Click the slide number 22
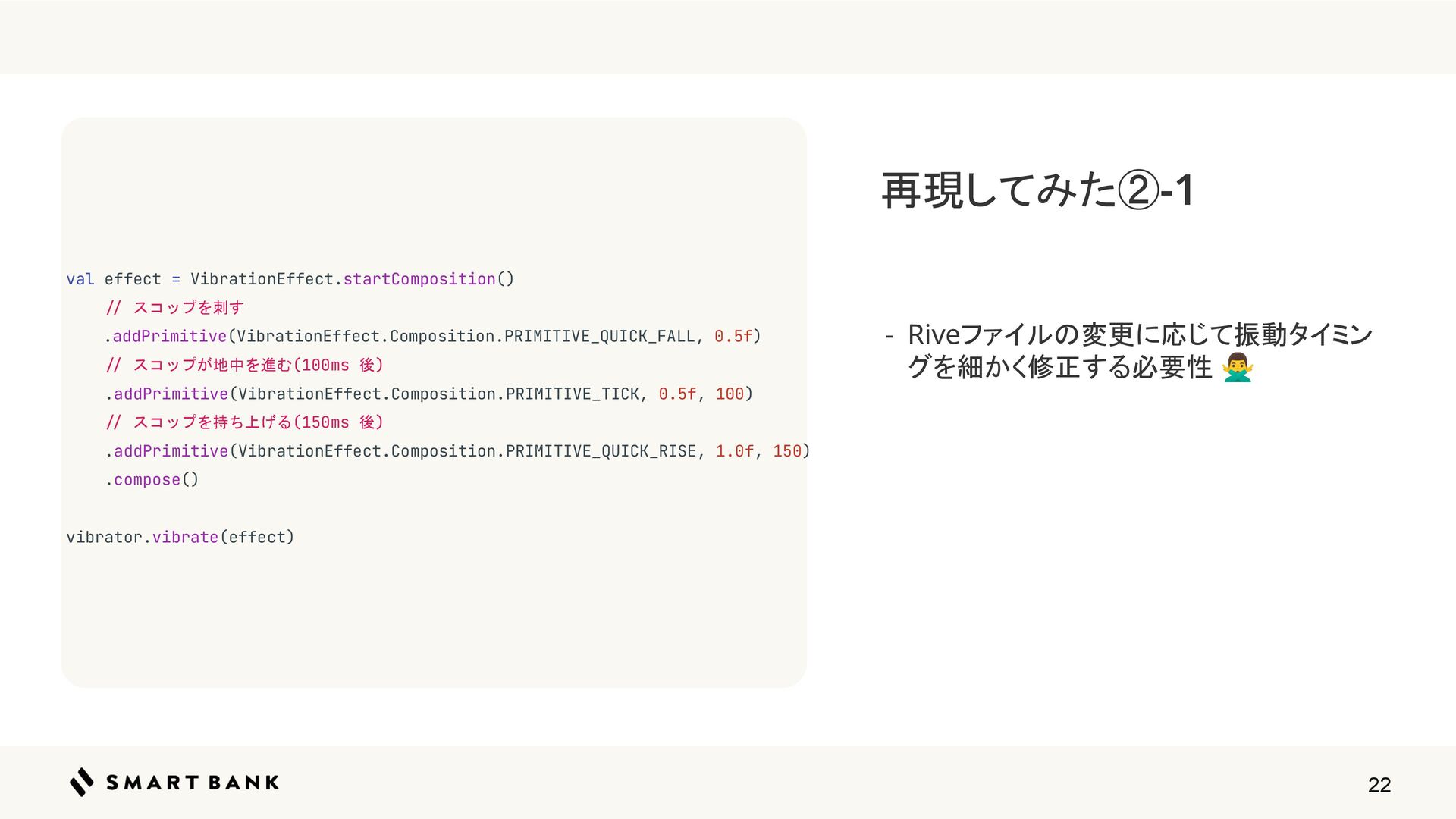Viewport: 1456px width, 819px height. point(1379,785)
